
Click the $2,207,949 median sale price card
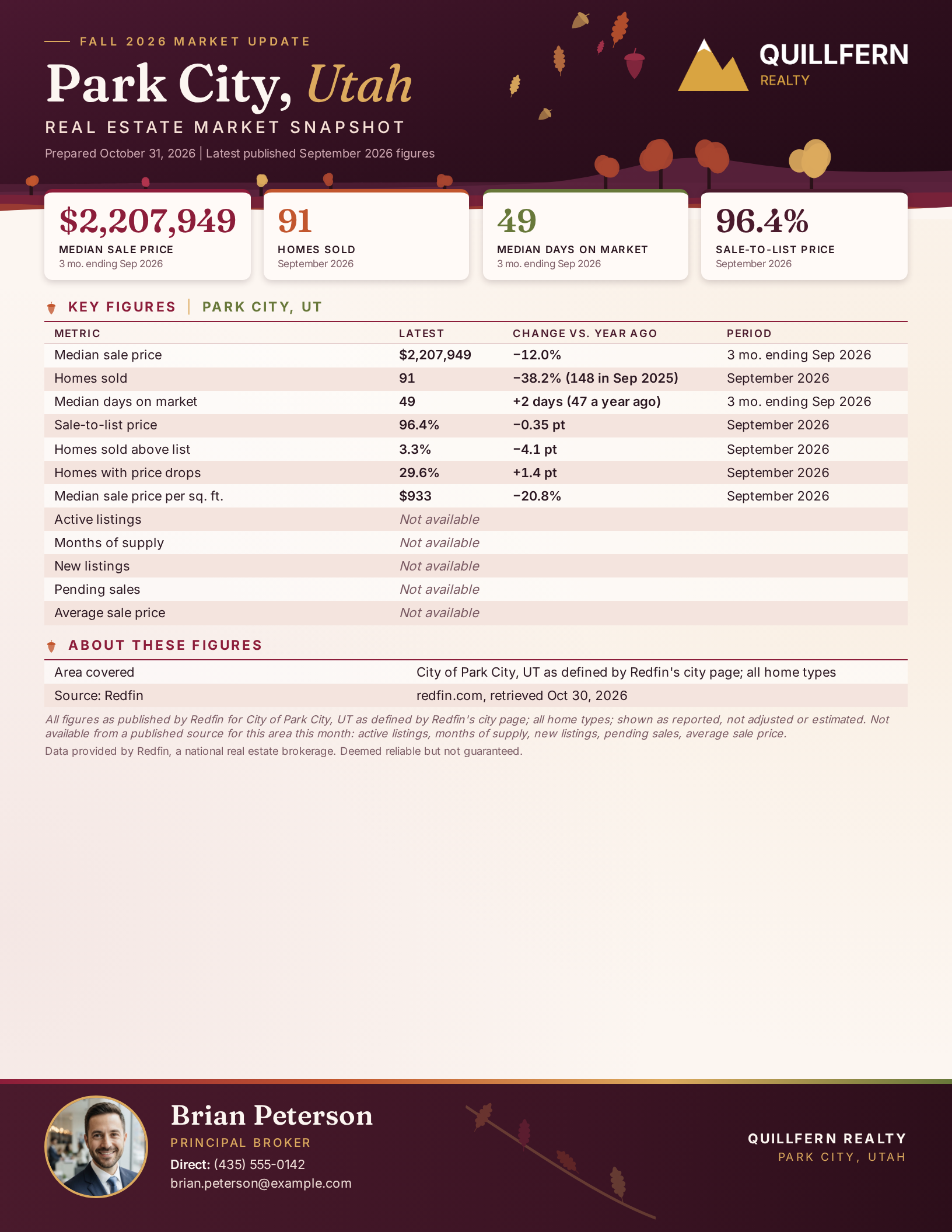click(x=148, y=236)
